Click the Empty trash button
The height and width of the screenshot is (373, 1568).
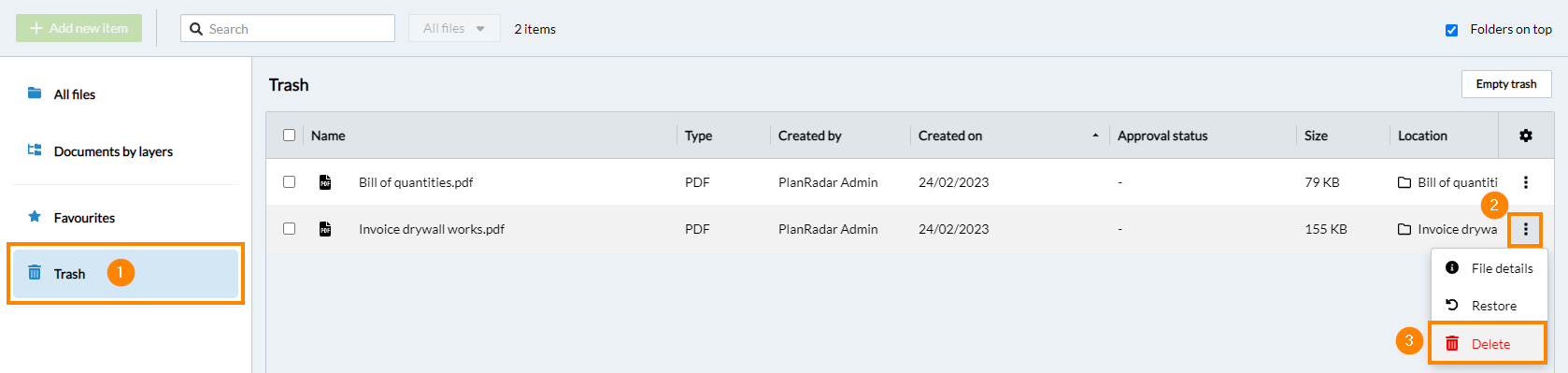click(1506, 84)
